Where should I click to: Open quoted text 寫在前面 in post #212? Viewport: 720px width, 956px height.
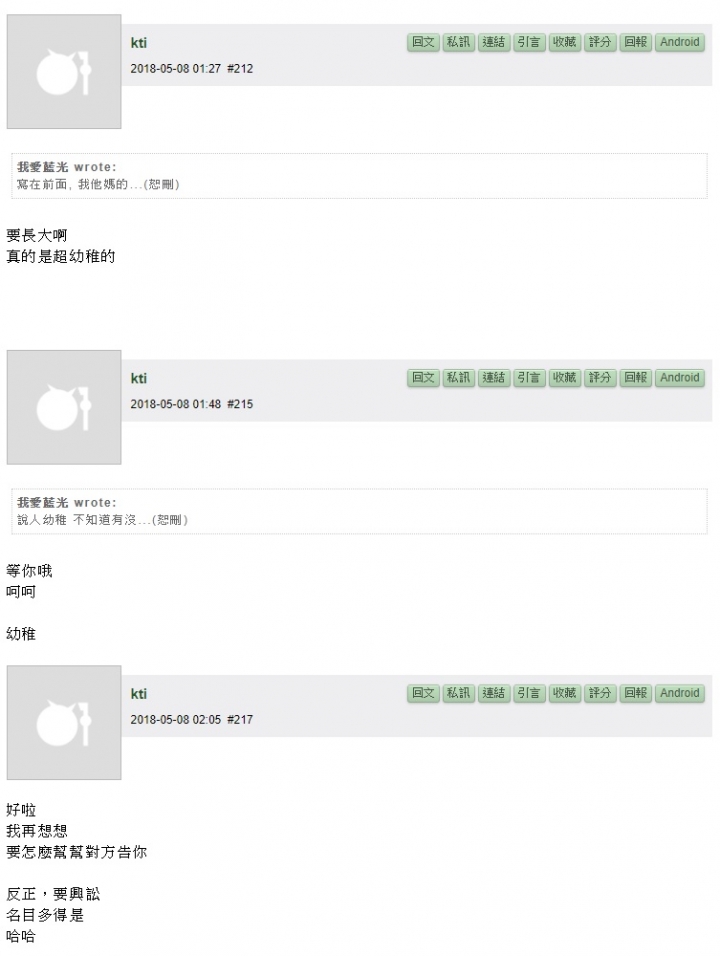coord(98,184)
